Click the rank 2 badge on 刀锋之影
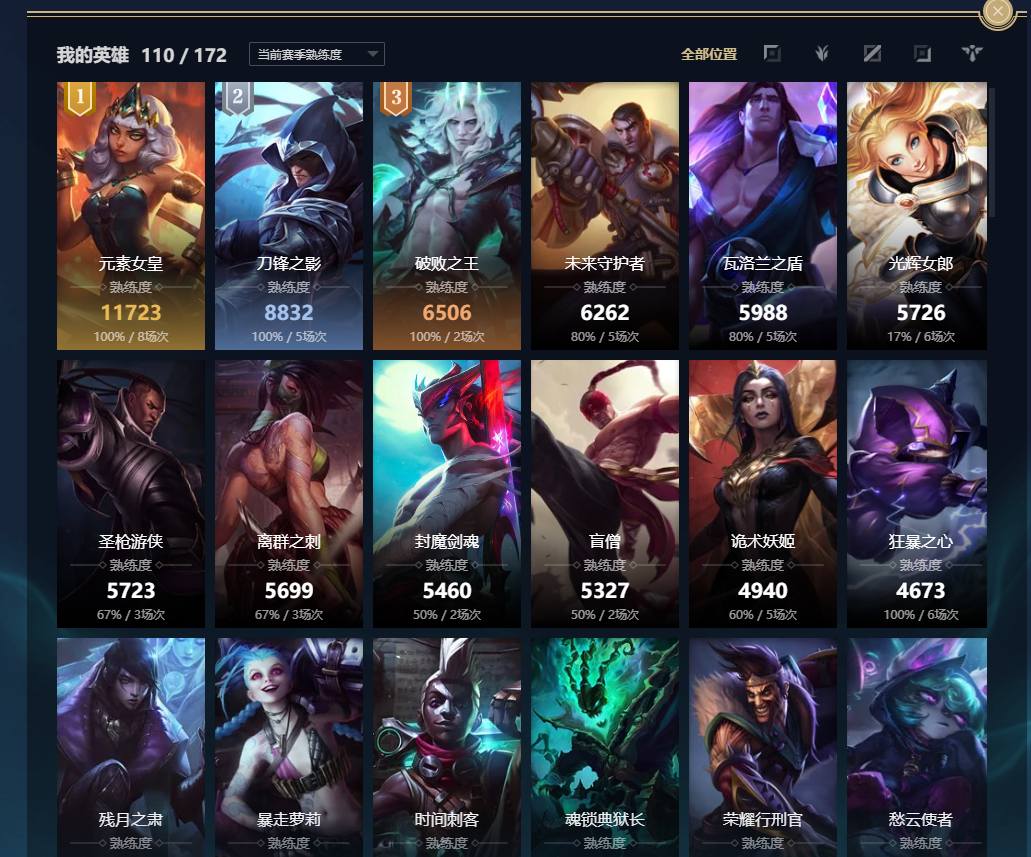The width and height of the screenshot is (1031, 857). (x=238, y=98)
